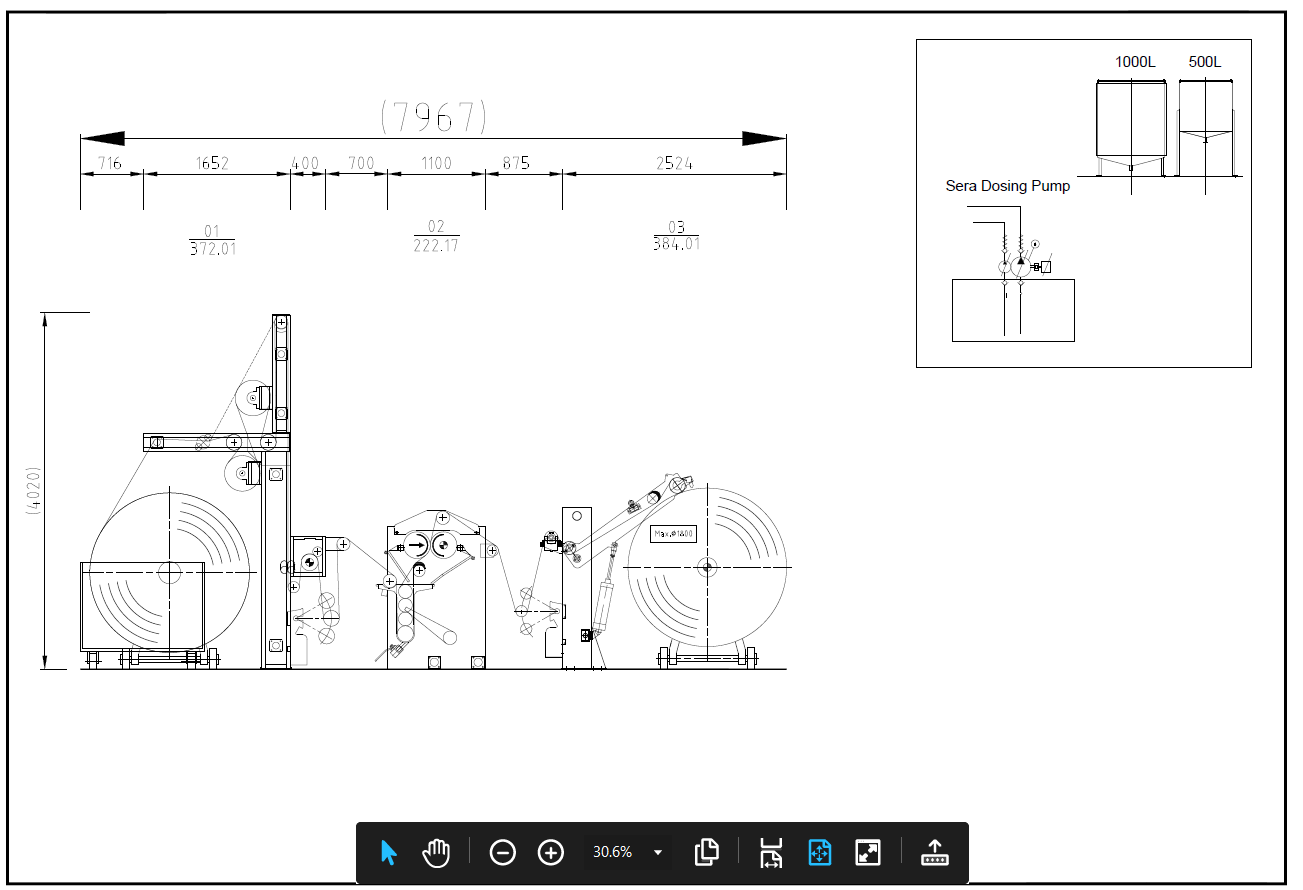Select the arrow selection tool
1303x890 pixels.
pos(389,852)
